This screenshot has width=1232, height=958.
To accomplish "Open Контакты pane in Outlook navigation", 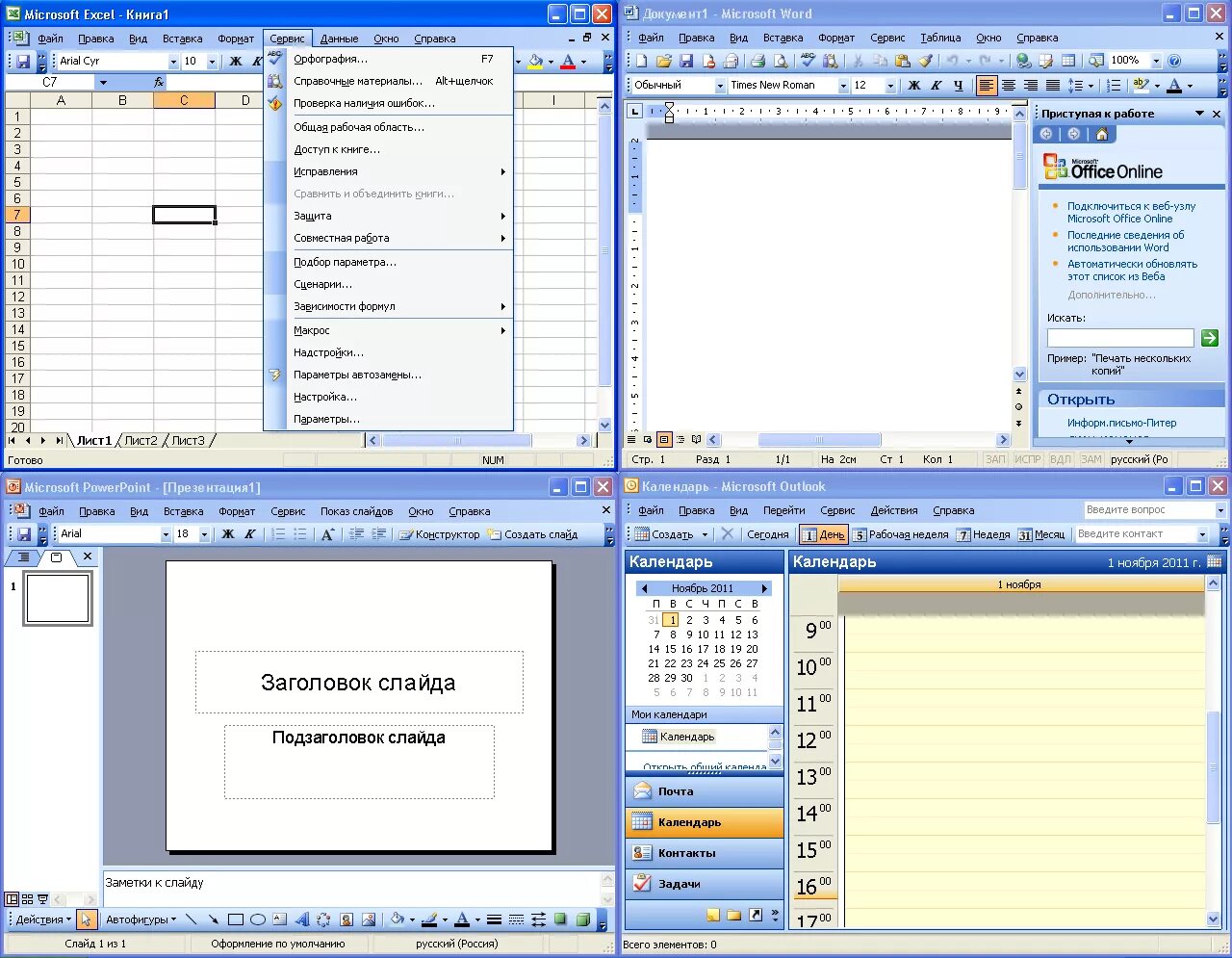I will point(705,853).
